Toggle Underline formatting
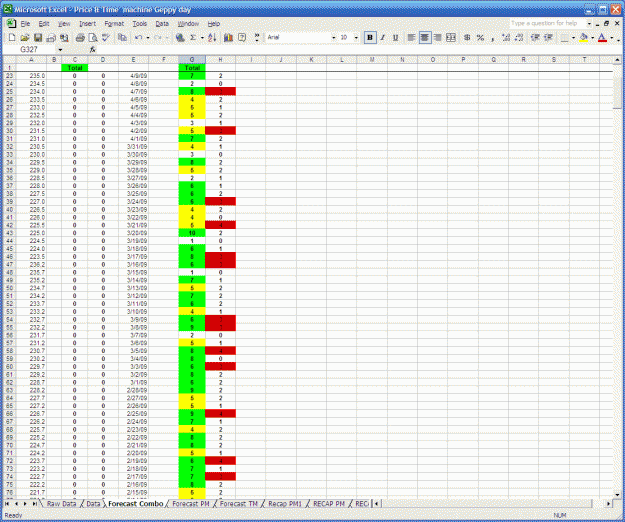The image size is (625, 522). (x=395, y=37)
